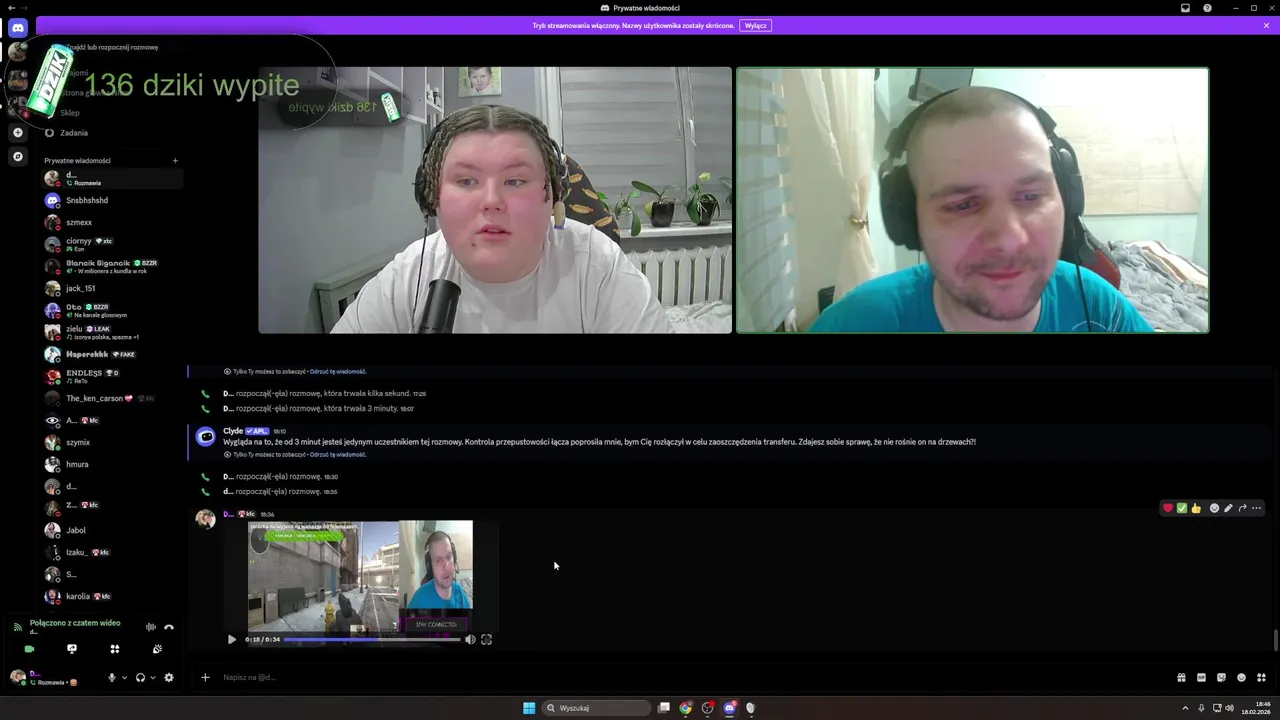Open Windows Start menu

[529, 708]
